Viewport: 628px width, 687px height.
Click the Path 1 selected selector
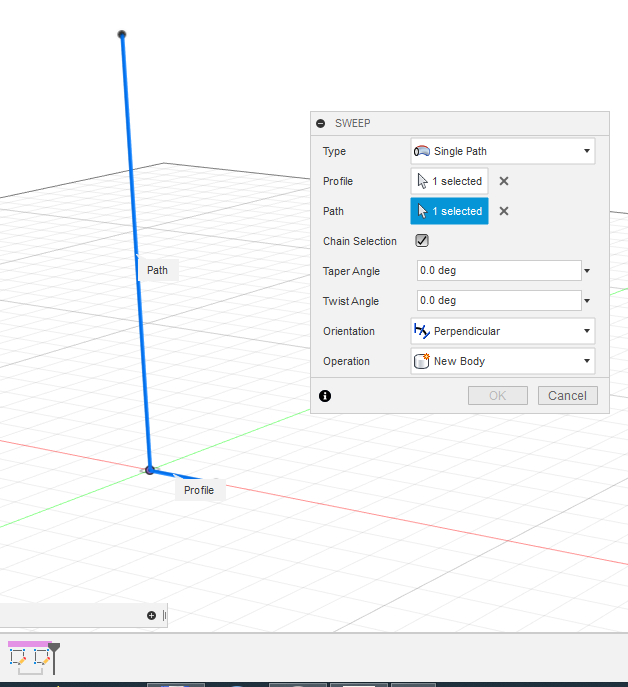tap(449, 211)
